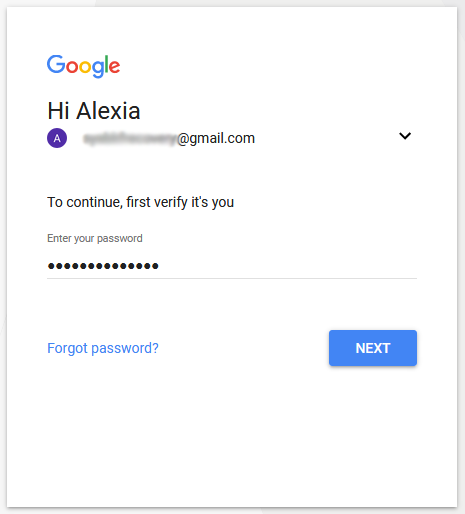This screenshot has height=514, width=465.
Task: Focus the password input field
Action: coord(232,266)
